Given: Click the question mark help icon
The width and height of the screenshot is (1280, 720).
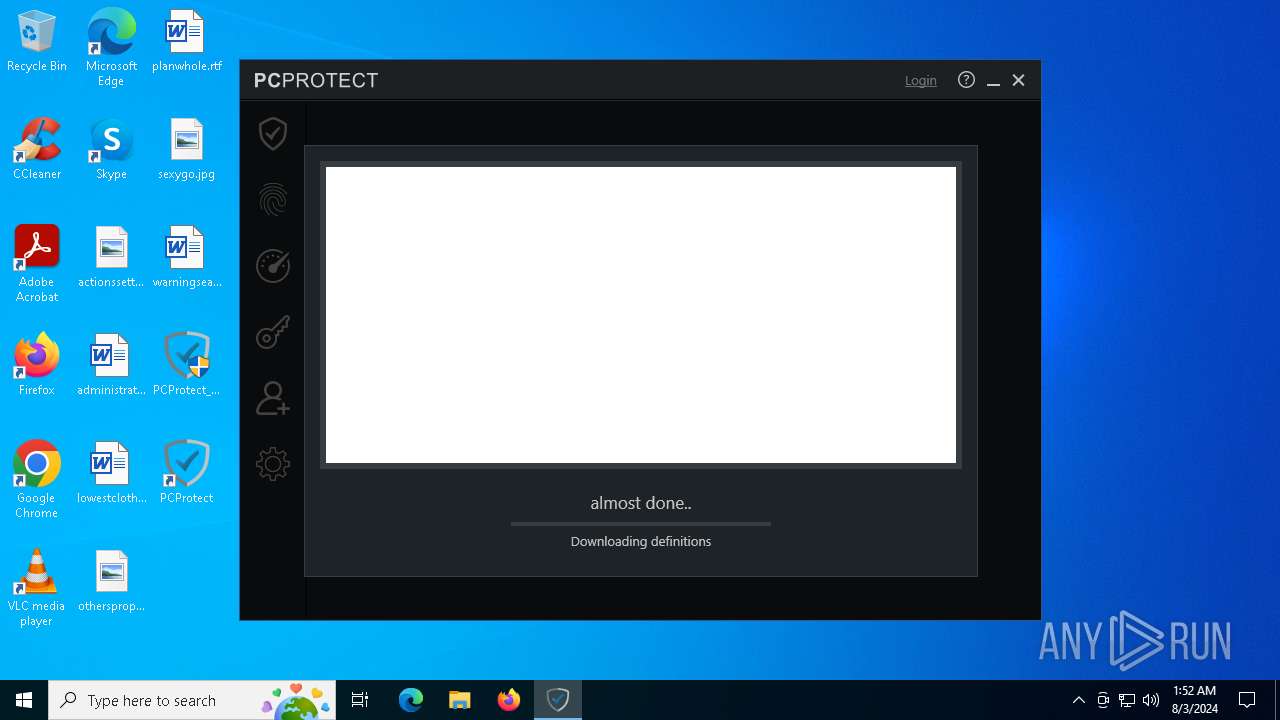Looking at the screenshot, I should (x=966, y=80).
